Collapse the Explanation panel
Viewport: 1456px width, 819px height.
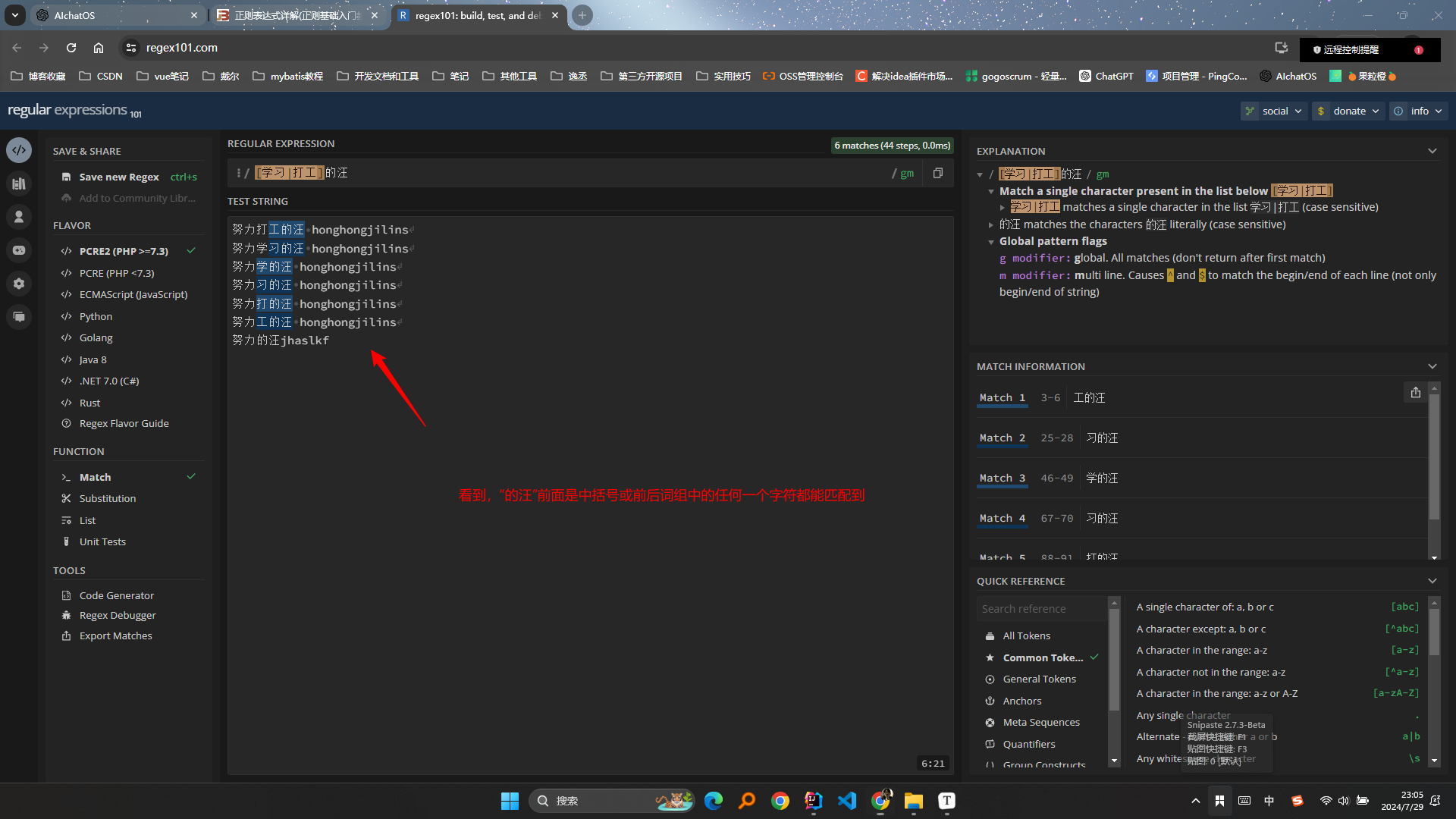pos(1432,151)
